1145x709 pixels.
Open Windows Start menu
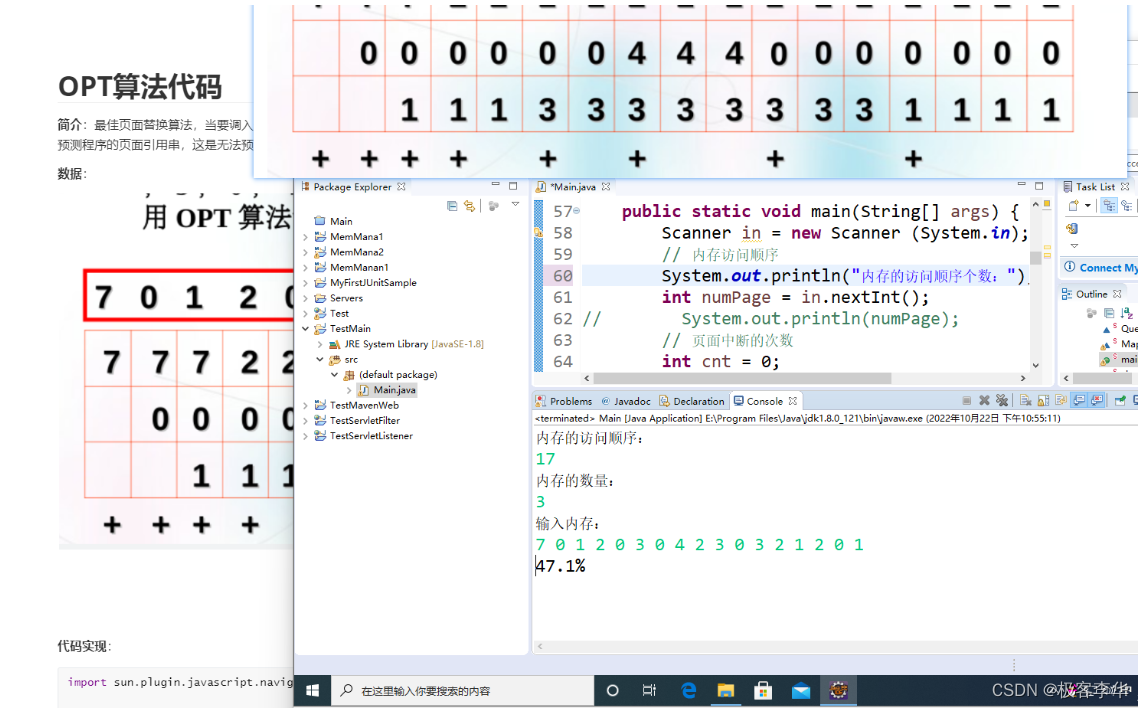313,691
